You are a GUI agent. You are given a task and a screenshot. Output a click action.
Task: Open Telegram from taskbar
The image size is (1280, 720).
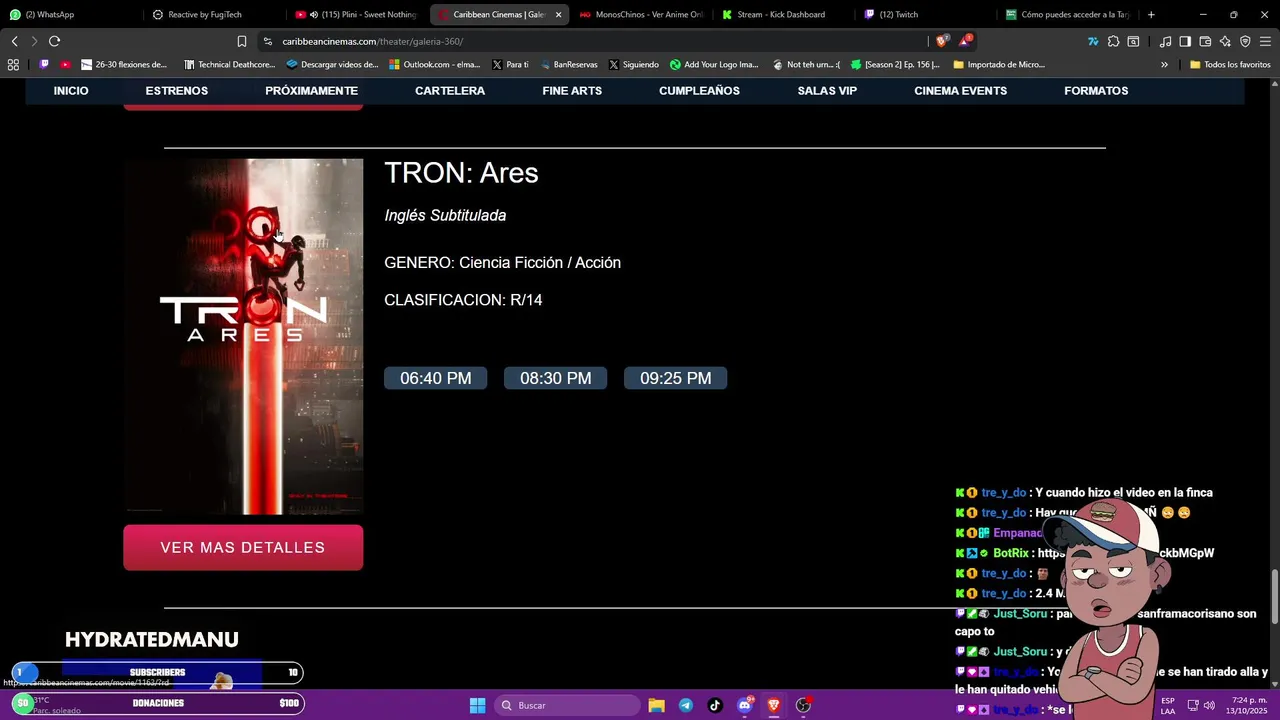click(685, 705)
